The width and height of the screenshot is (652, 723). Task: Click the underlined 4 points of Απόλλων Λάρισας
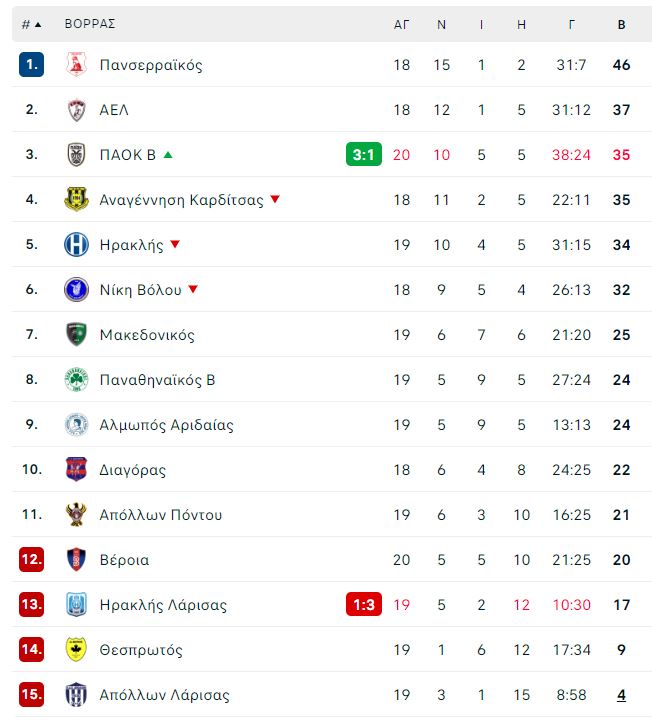pyautogui.click(x=621, y=694)
